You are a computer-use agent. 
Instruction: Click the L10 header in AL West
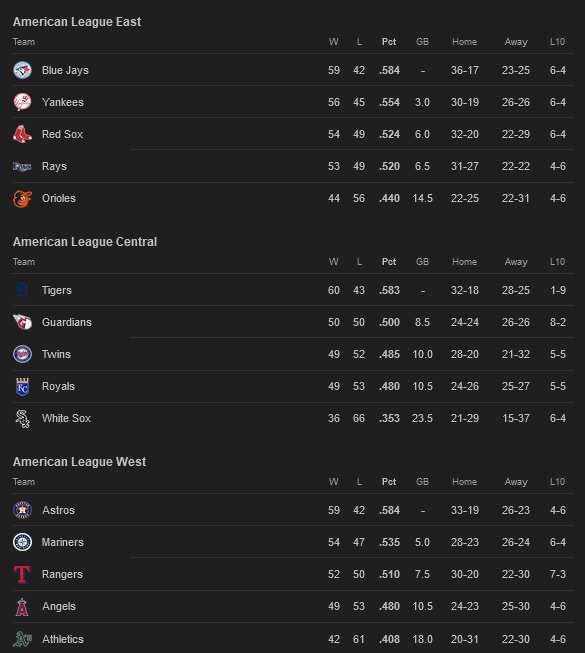point(557,481)
